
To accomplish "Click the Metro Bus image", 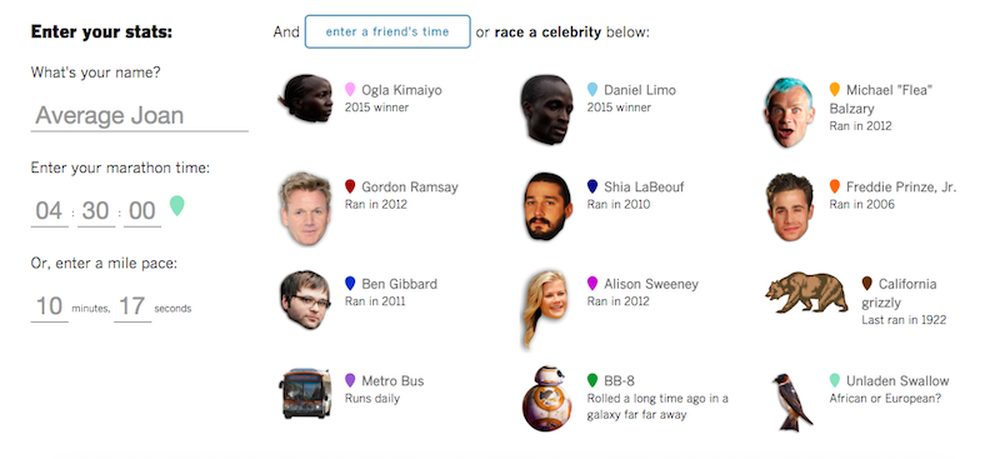I will coord(305,393).
